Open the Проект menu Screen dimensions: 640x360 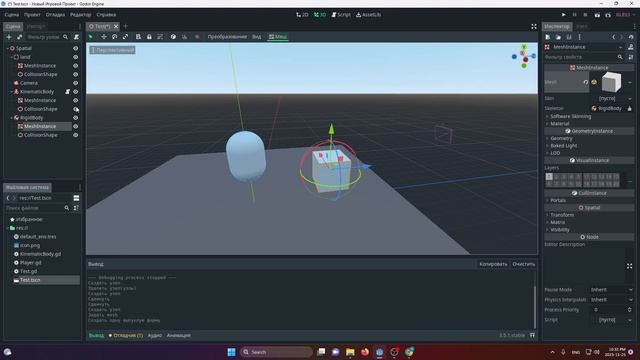[x=32, y=15]
